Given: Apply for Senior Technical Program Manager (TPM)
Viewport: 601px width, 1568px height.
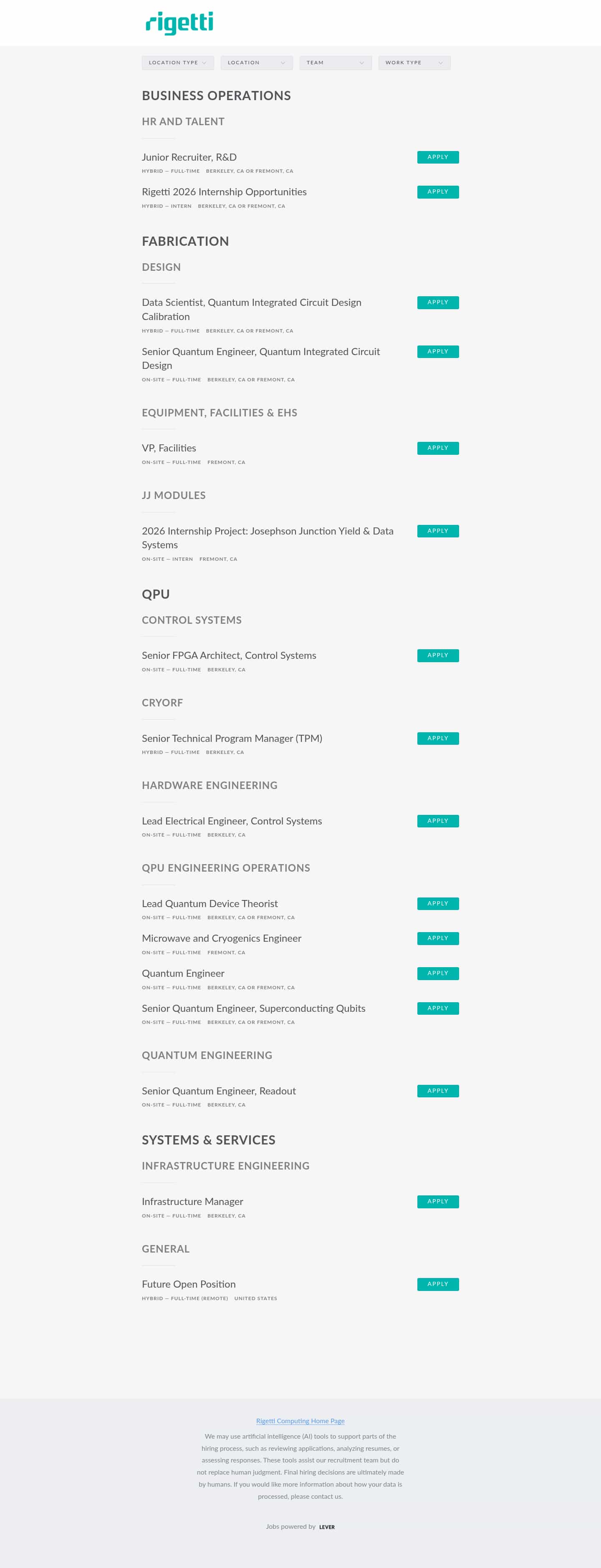Looking at the screenshot, I should click(x=437, y=739).
